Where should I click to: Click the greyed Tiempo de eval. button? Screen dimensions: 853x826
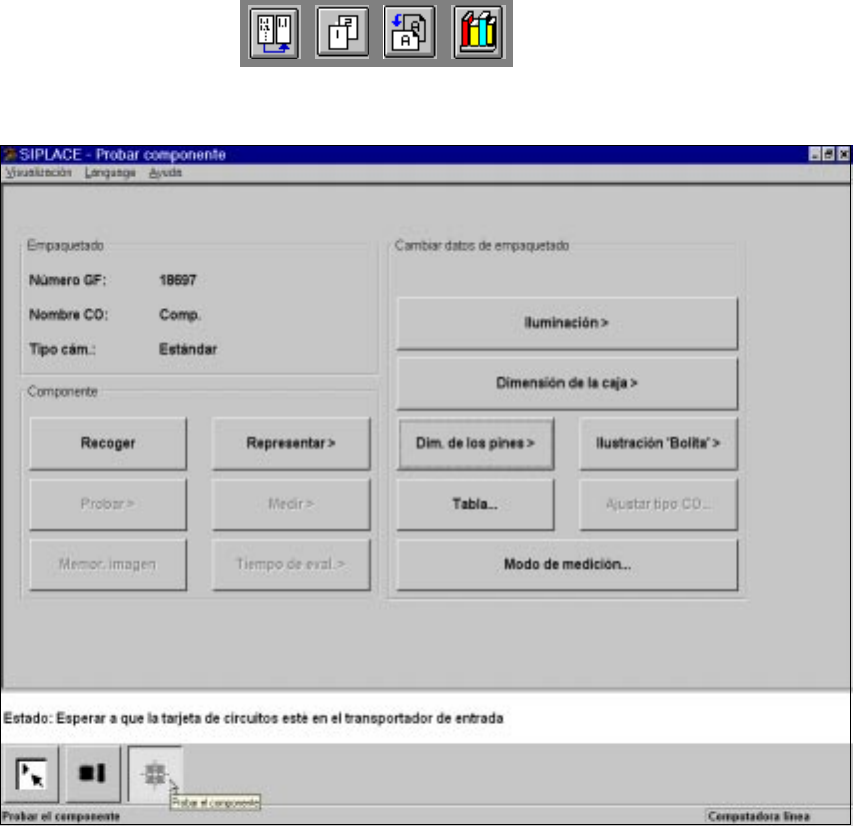(291, 564)
